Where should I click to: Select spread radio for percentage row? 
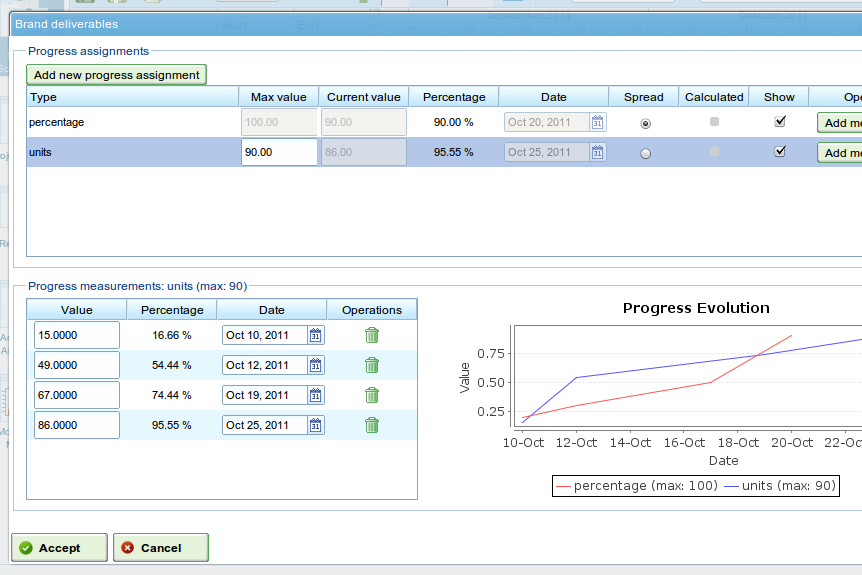pos(645,124)
